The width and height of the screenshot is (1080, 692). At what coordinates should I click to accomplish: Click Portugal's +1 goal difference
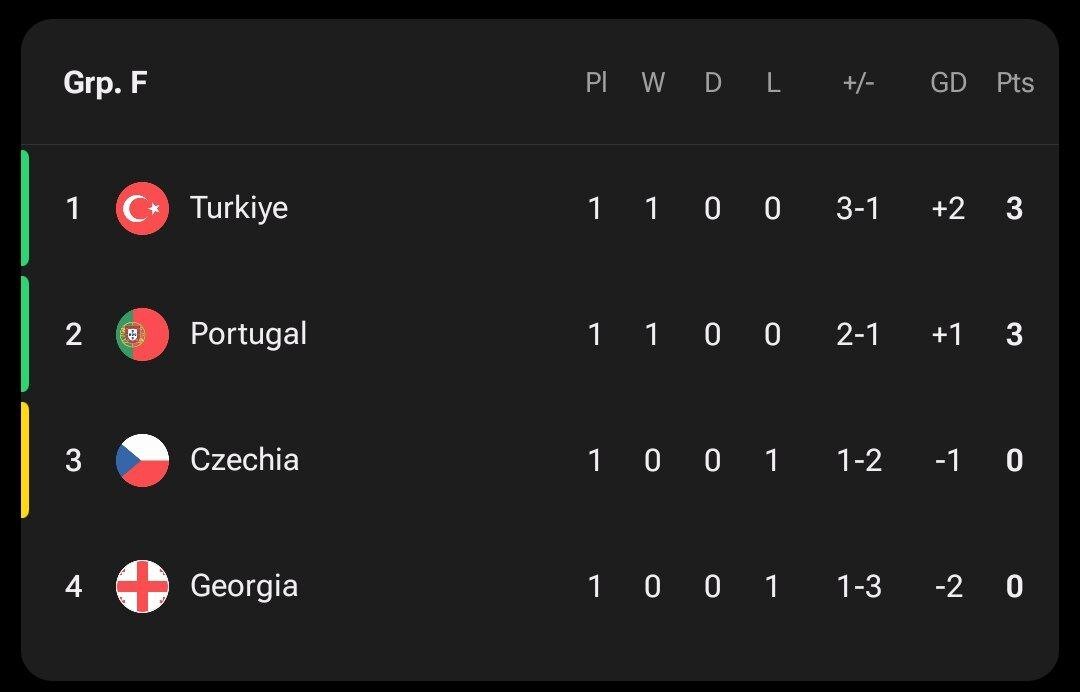click(947, 334)
